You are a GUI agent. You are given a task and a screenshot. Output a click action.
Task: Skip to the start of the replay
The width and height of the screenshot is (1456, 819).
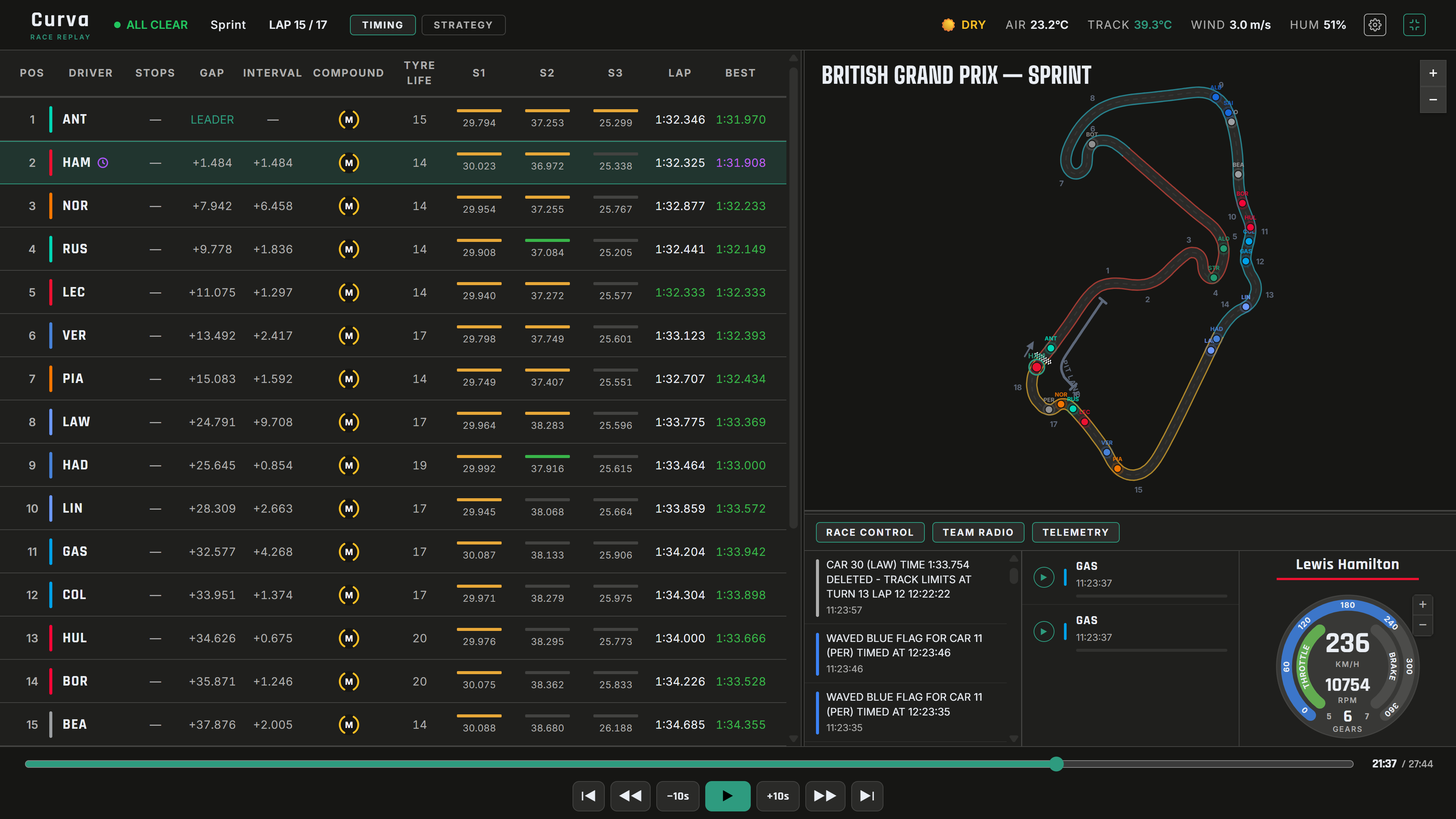click(588, 796)
